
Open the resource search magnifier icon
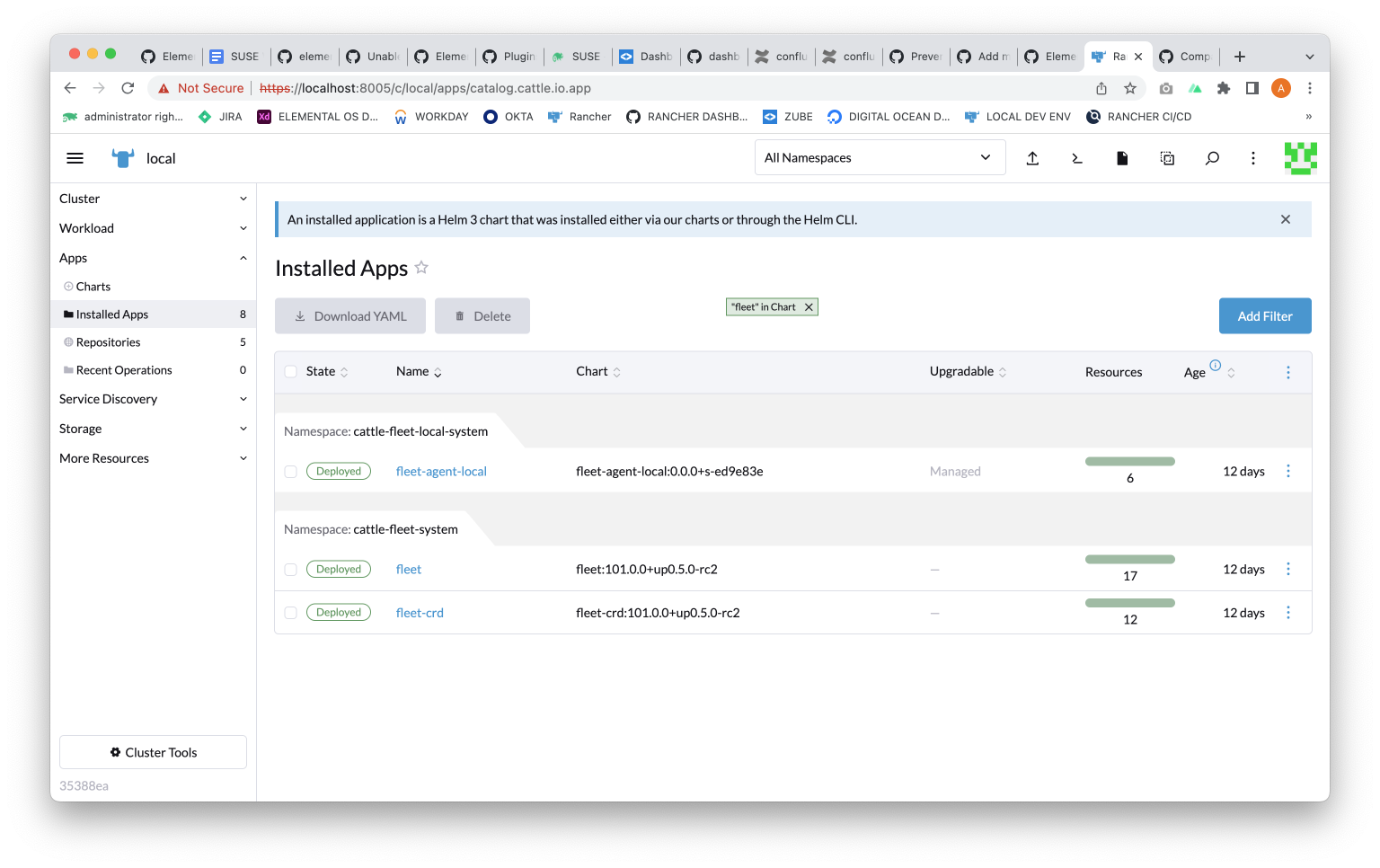pos(1212,158)
